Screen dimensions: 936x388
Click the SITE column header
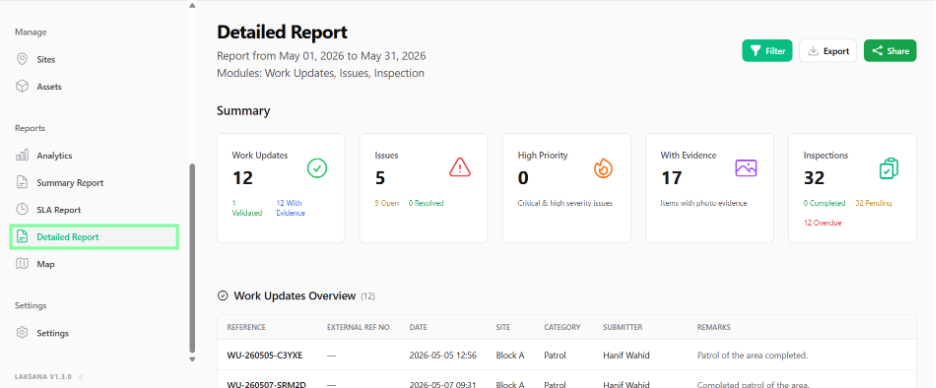[503, 327]
